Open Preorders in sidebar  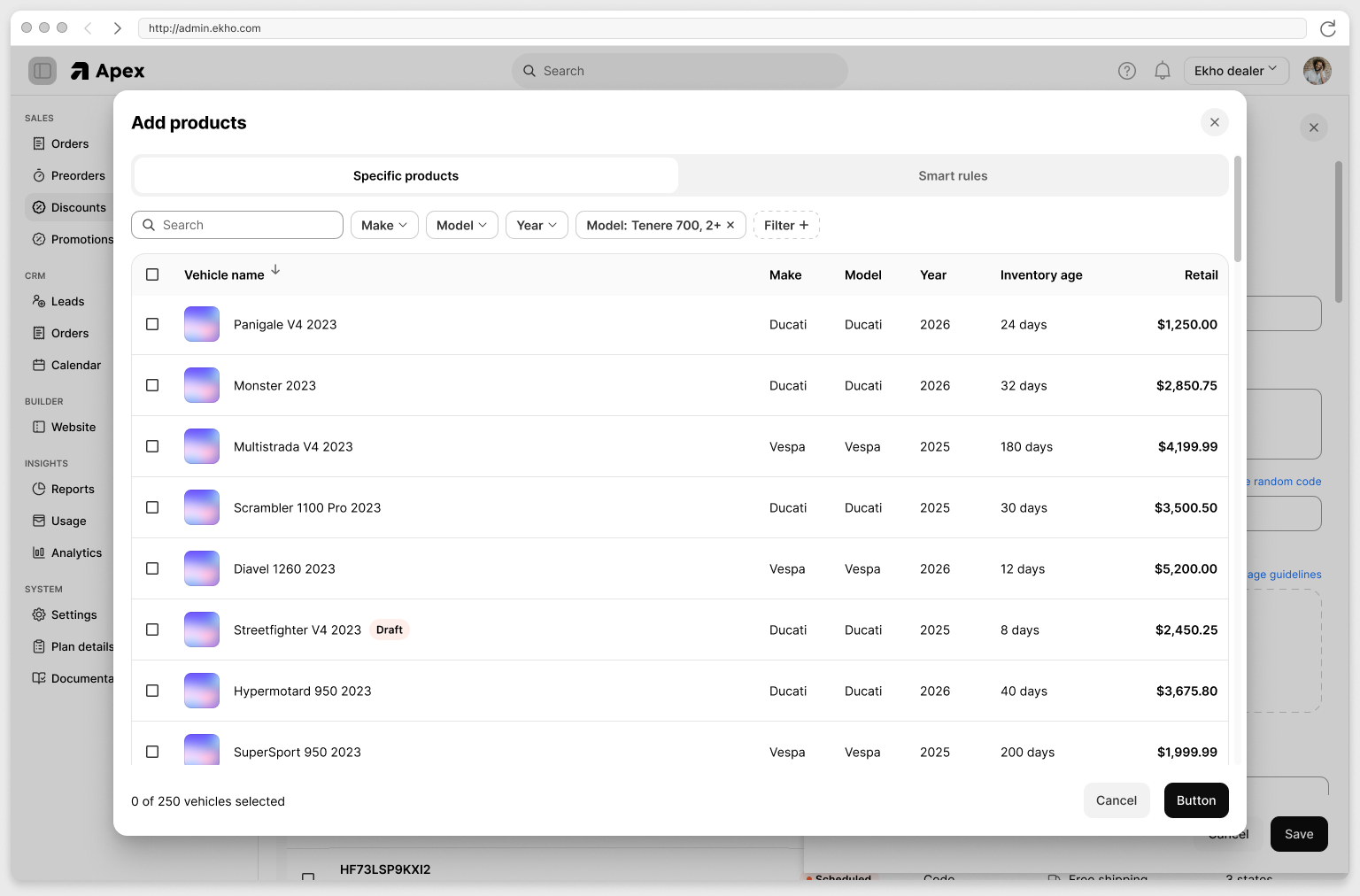[70, 175]
